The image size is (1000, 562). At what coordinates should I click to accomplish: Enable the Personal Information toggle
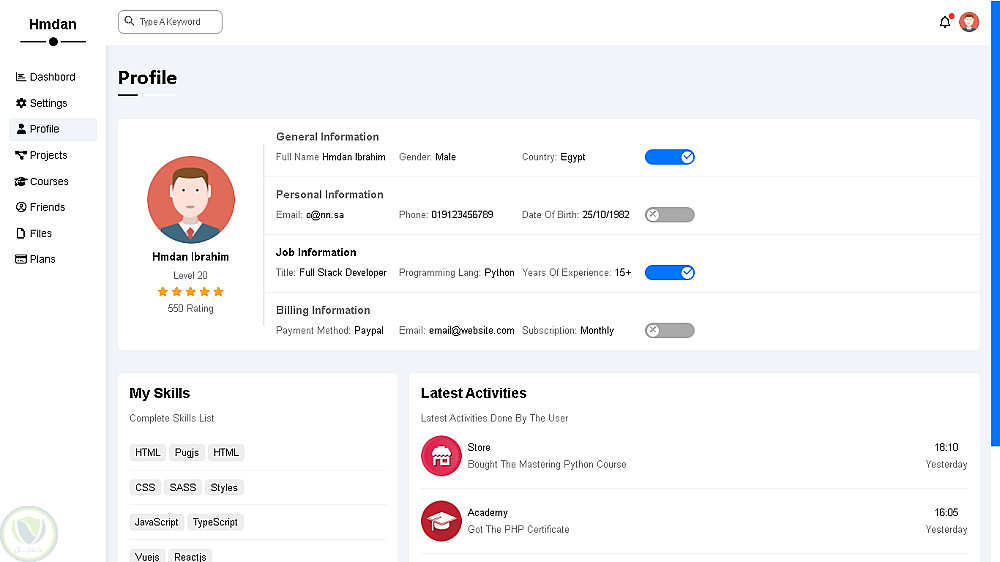click(x=669, y=215)
